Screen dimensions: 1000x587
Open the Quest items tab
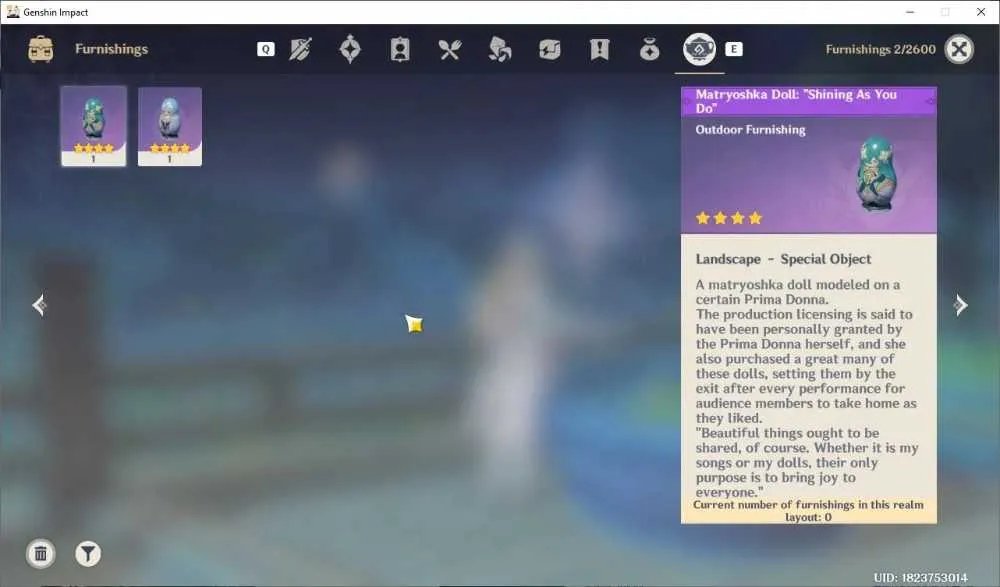(599, 49)
